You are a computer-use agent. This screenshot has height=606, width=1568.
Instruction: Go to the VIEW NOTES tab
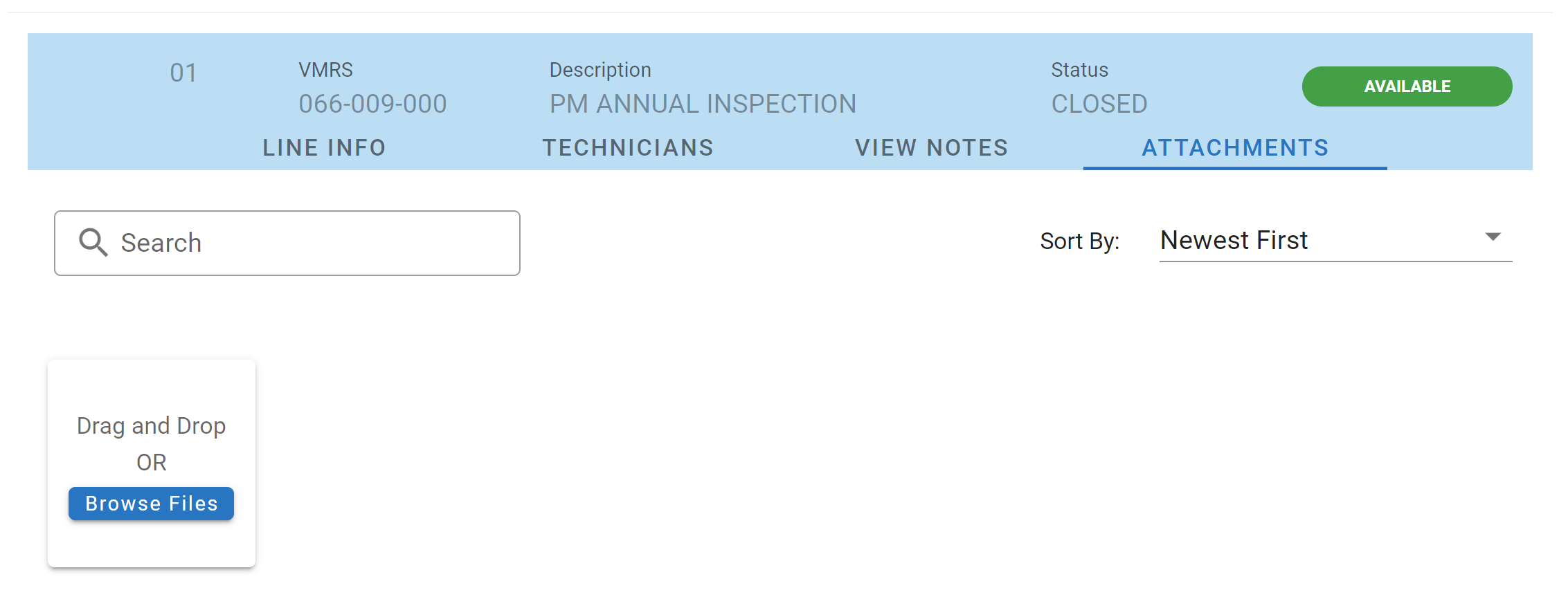pyautogui.click(x=931, y=147)
